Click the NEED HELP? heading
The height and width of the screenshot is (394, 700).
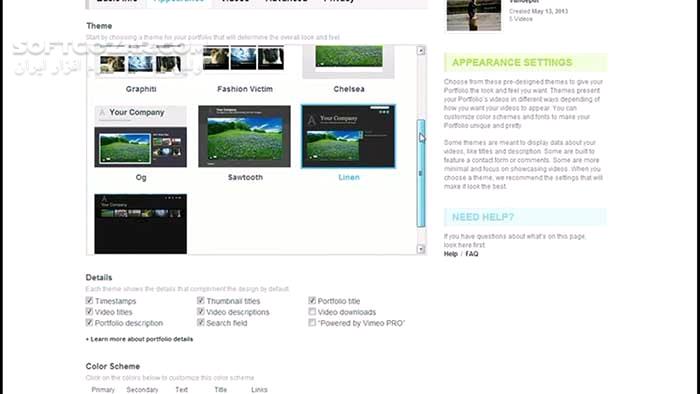483,217
